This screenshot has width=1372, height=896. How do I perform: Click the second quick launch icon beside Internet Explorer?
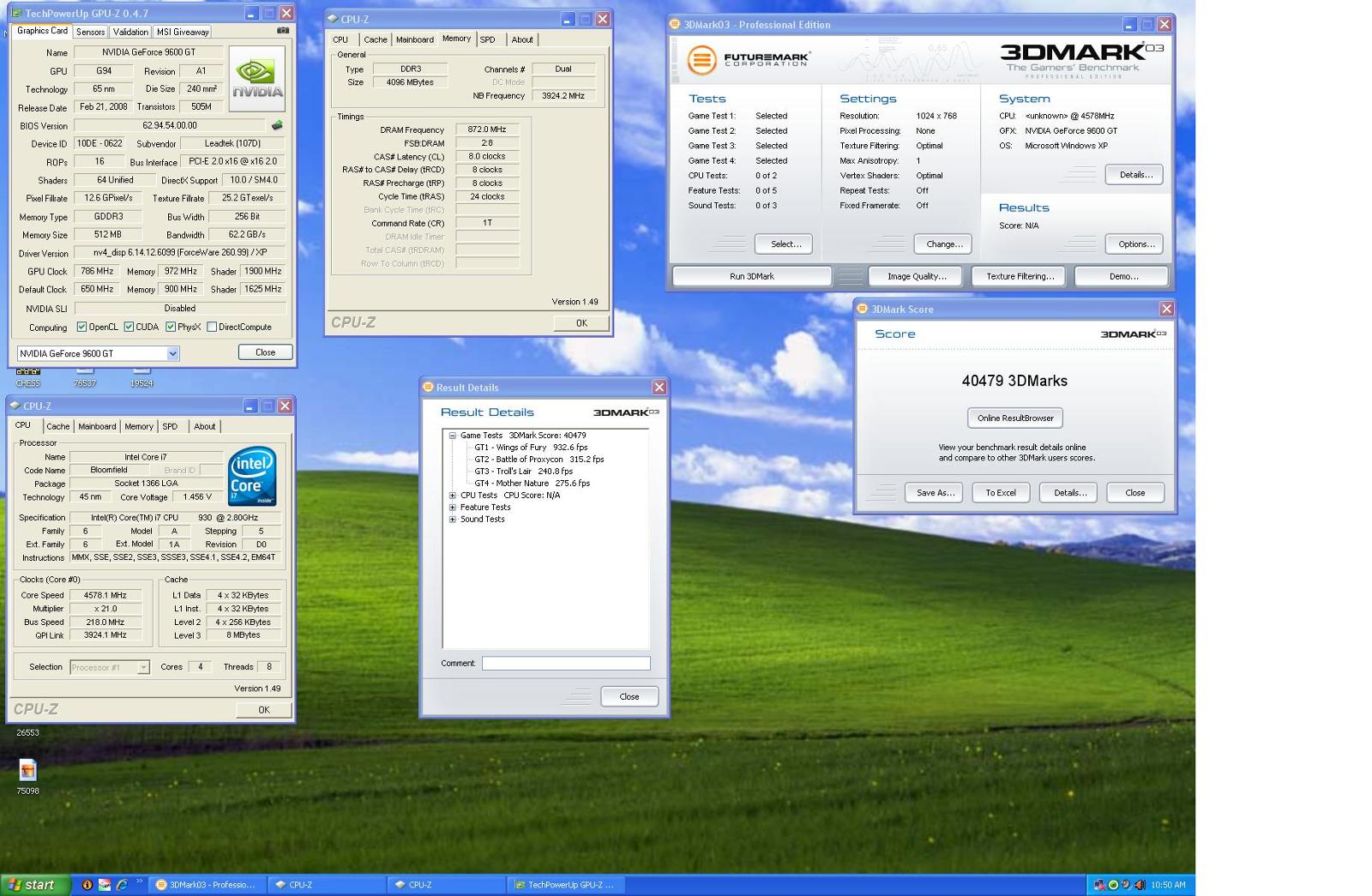coord(105,885)
